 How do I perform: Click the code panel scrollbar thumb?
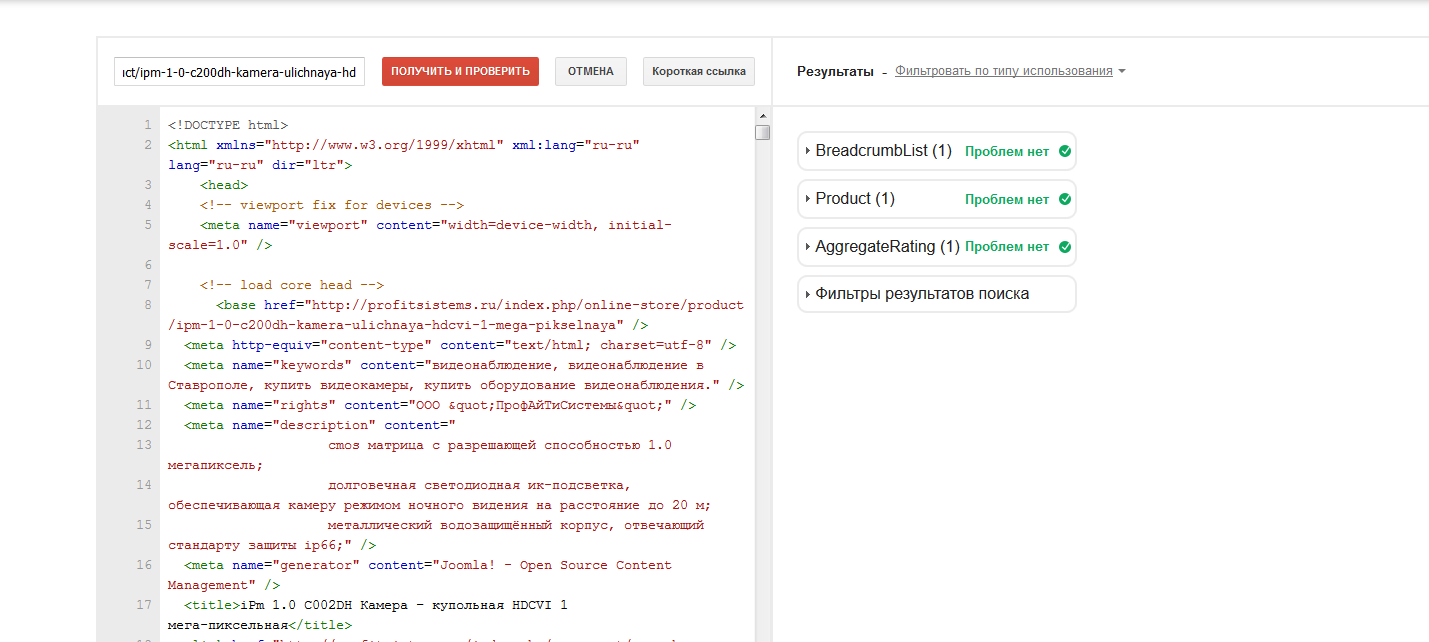coord(763,133)
